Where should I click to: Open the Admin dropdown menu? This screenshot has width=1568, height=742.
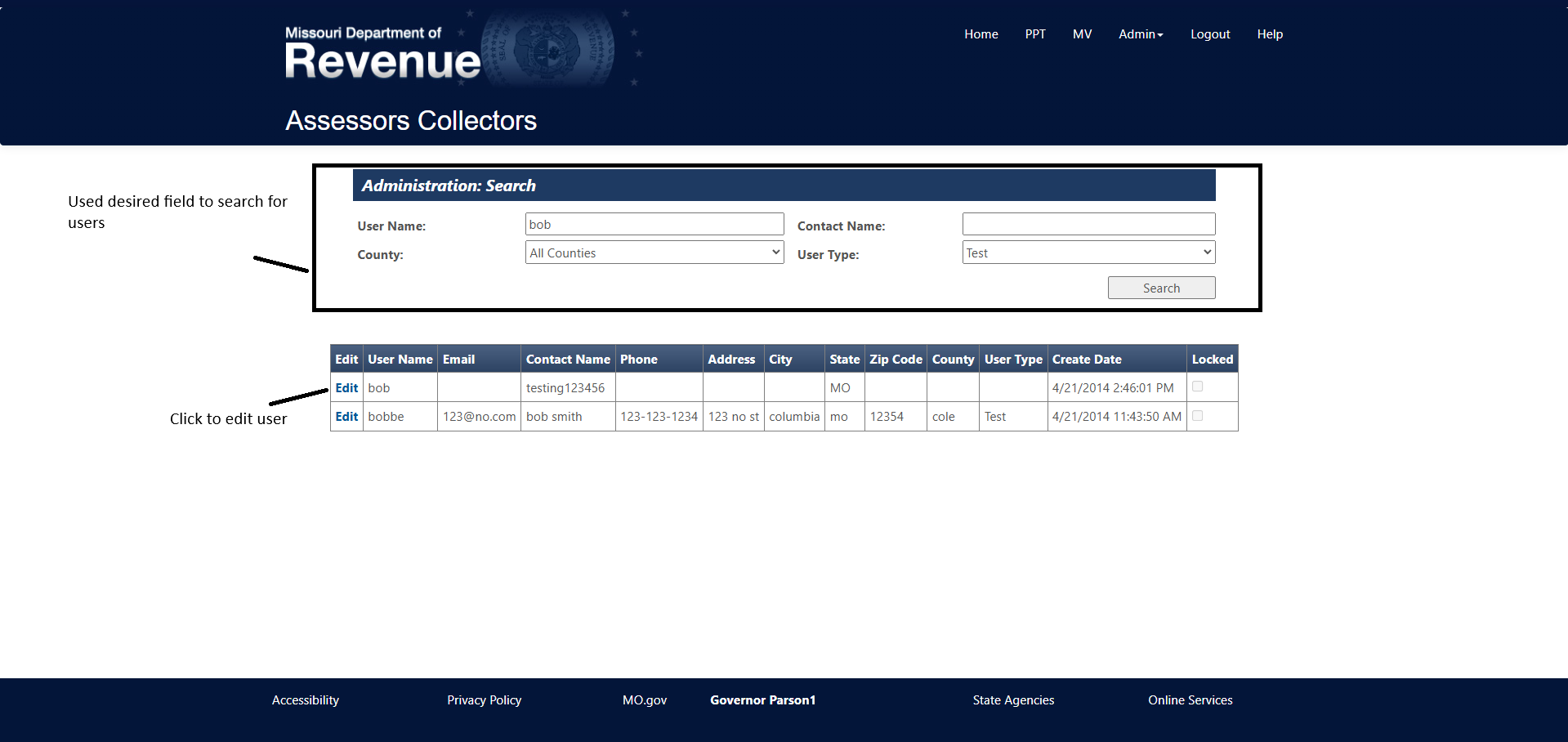[x=1140, y=34]
